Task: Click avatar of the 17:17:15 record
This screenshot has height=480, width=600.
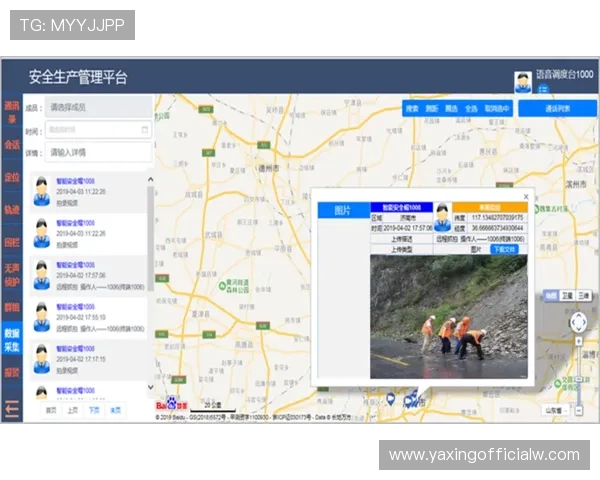Action: coord(41,359)
